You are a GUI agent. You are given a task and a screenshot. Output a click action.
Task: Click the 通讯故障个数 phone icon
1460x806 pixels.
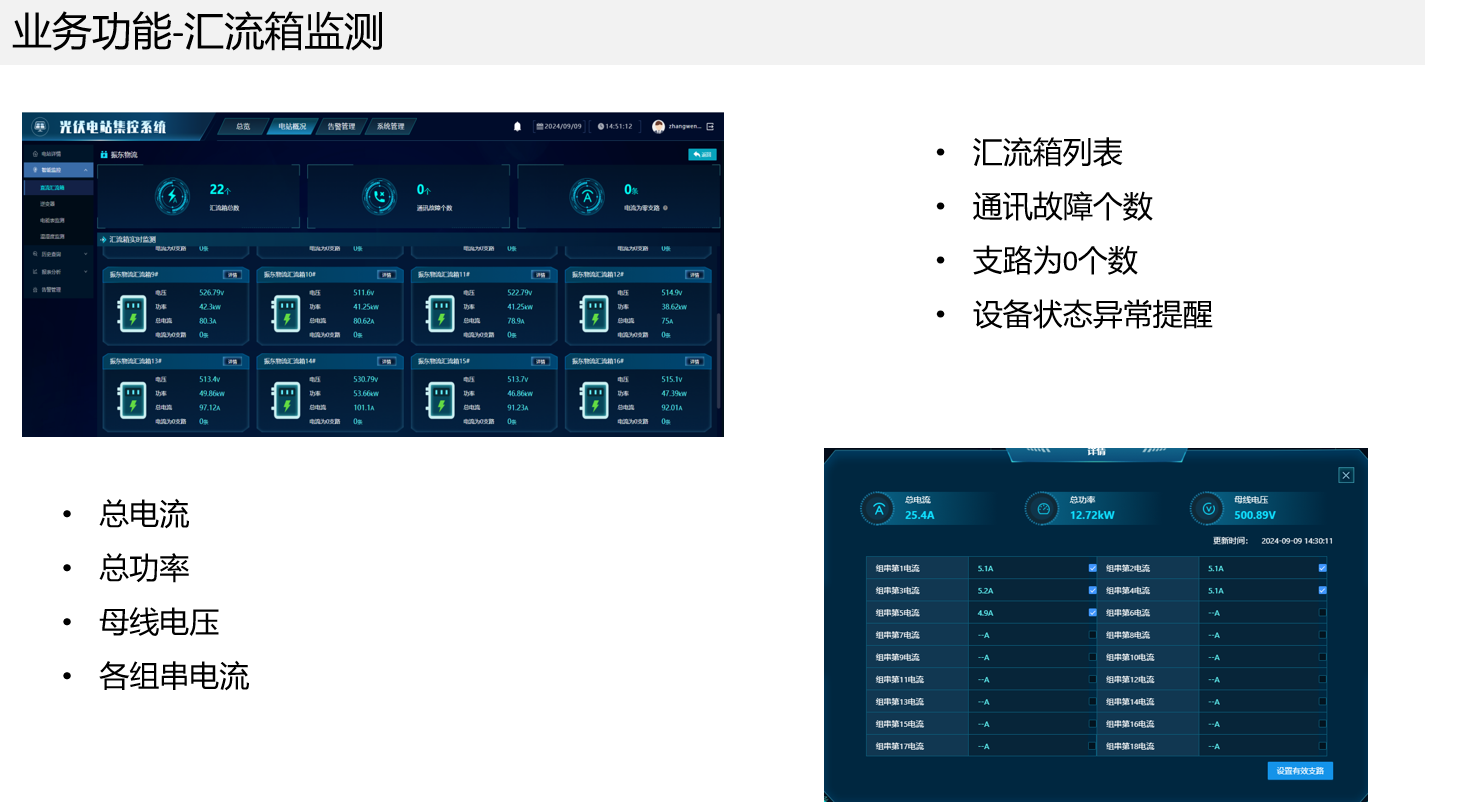point(379,197)
